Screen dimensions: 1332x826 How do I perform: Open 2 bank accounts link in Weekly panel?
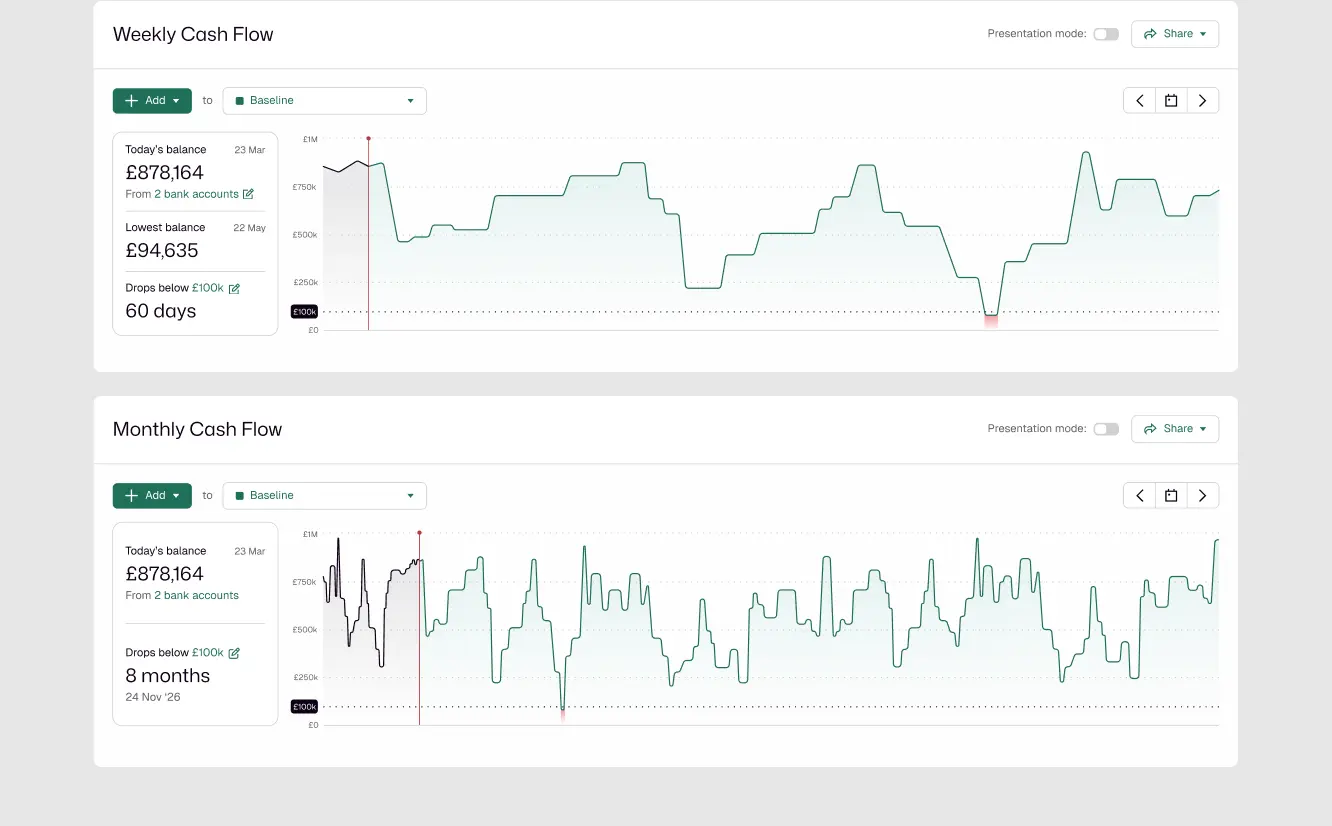(x=196, y=194)
